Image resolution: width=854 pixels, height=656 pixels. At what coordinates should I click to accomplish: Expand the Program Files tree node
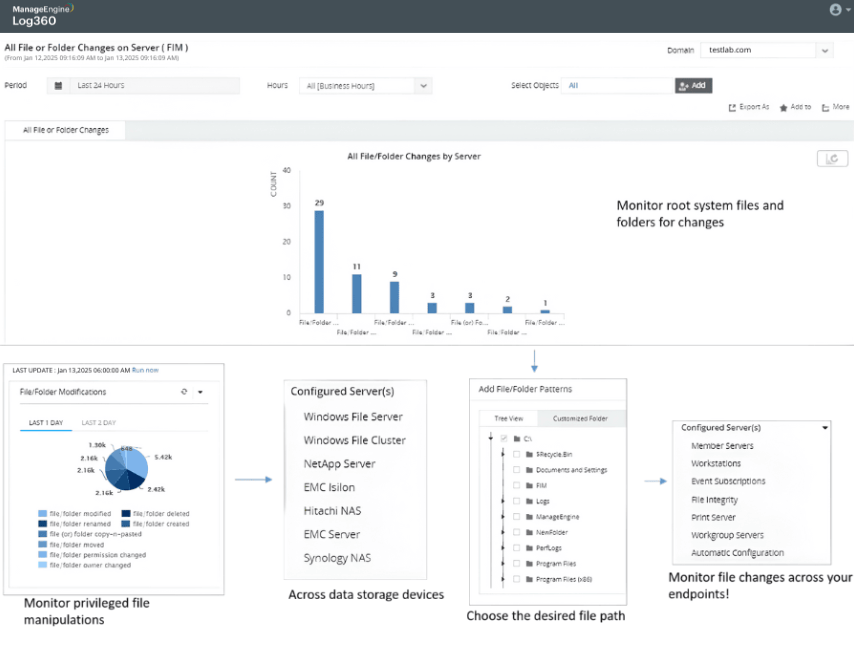click(x=503, y=564)
